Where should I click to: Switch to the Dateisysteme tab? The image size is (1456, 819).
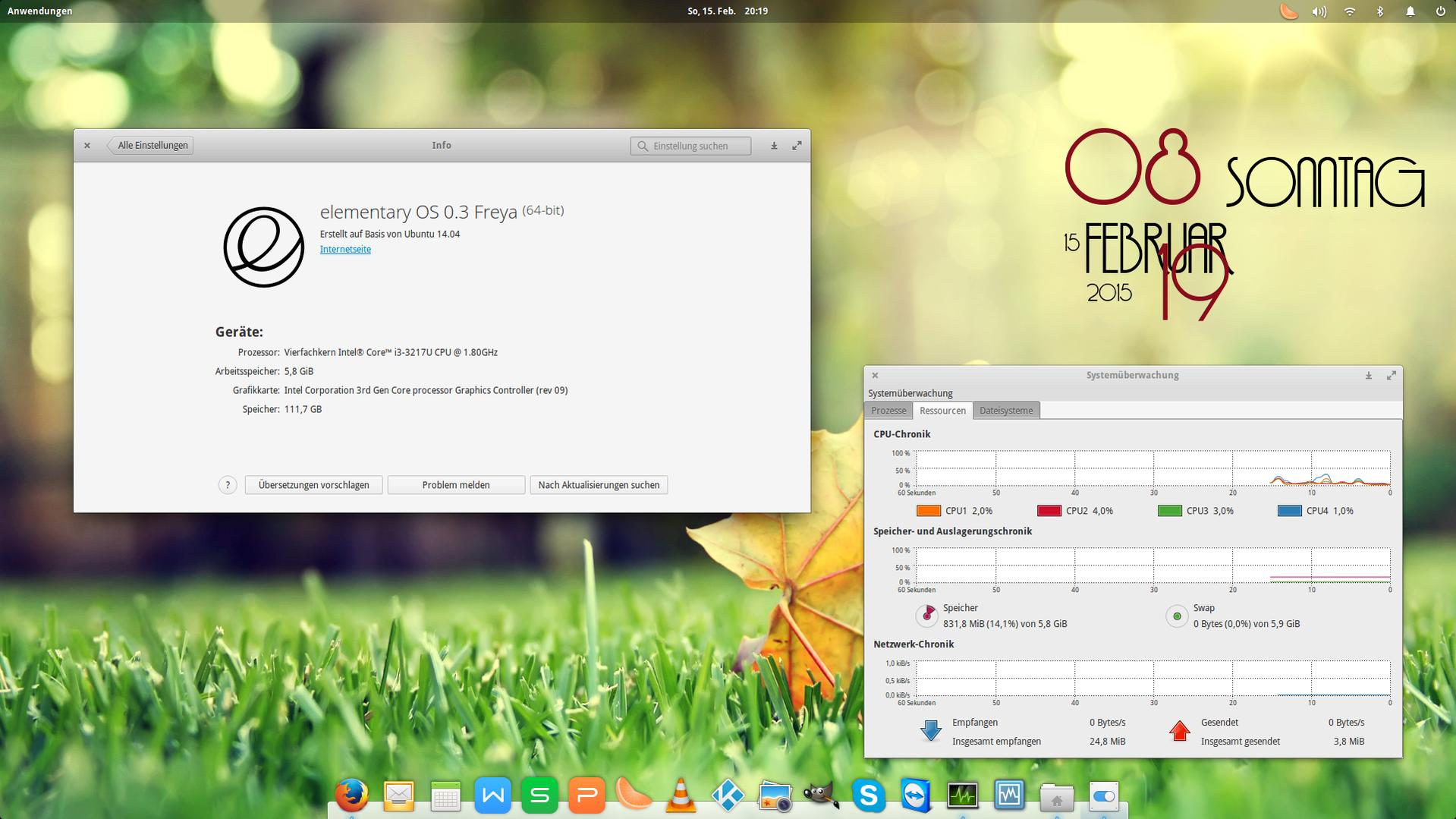coord(1006,411)
